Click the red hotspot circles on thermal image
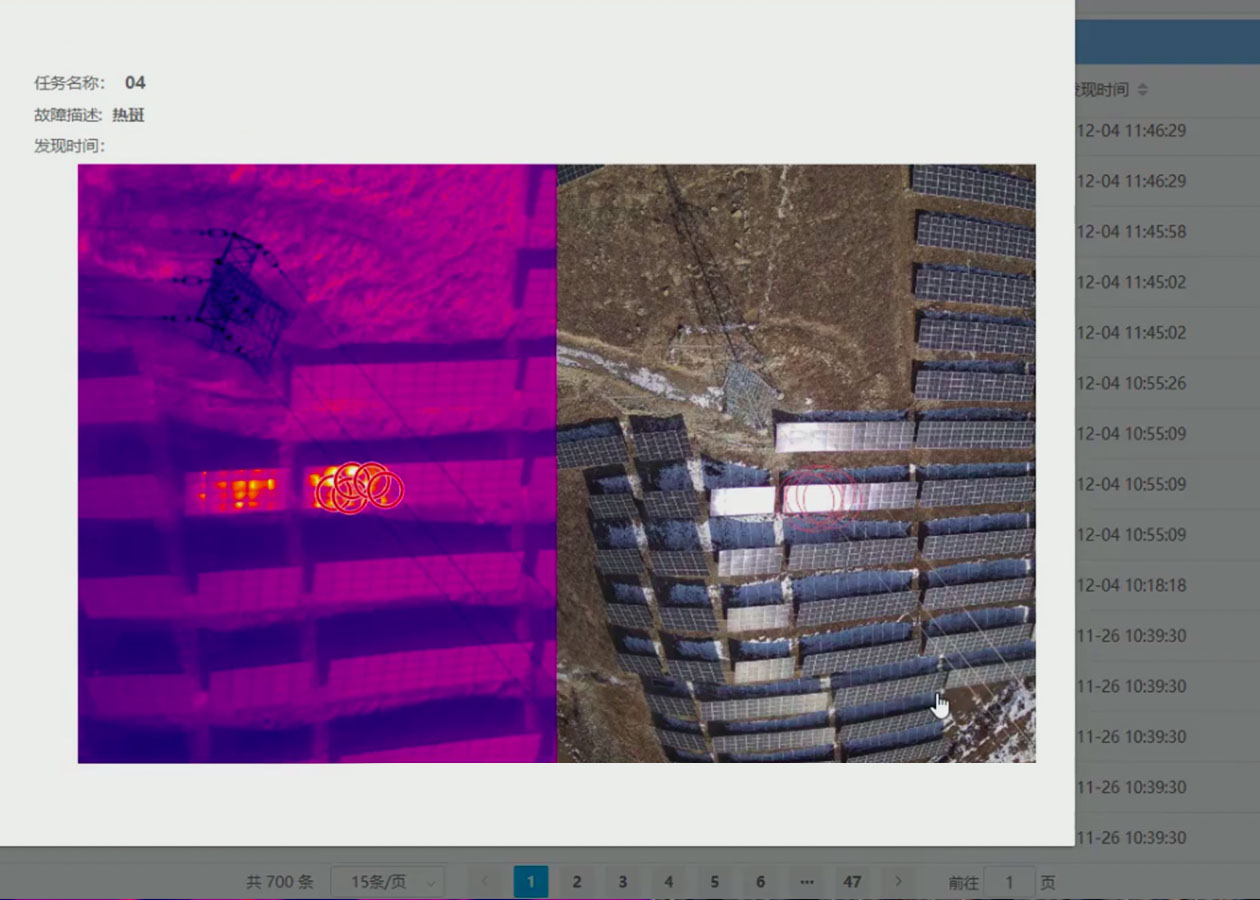This screenshot has height=900, width=1260. (x=358, y=487)
